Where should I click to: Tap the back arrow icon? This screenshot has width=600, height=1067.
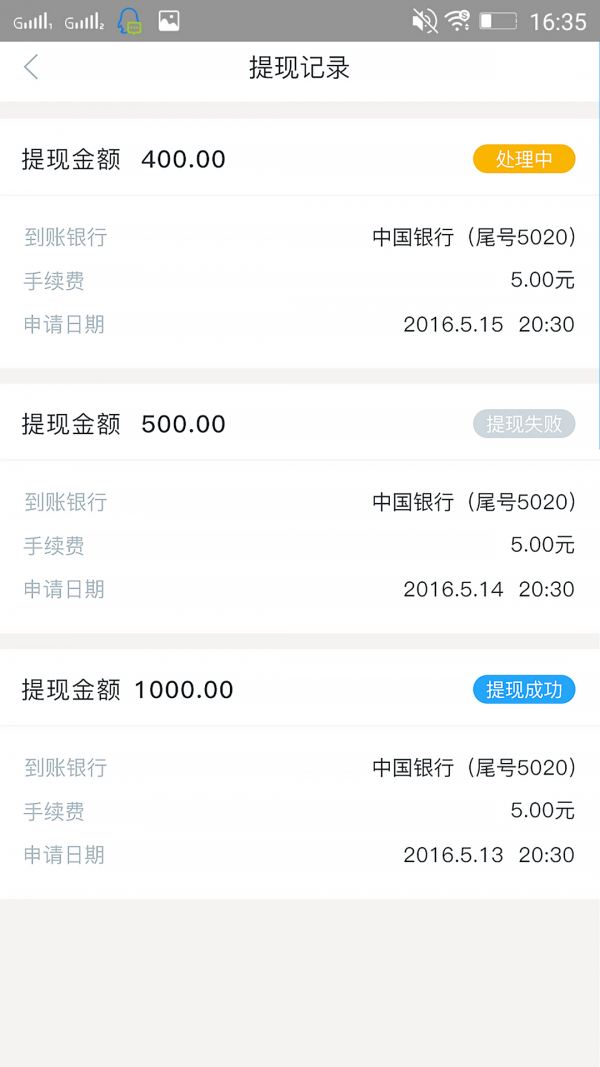pyautogui.click(x=31, y=67)
